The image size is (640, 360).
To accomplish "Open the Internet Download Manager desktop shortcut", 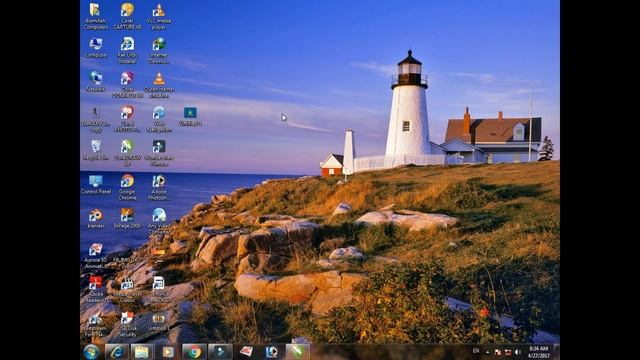I will (159, 50).
